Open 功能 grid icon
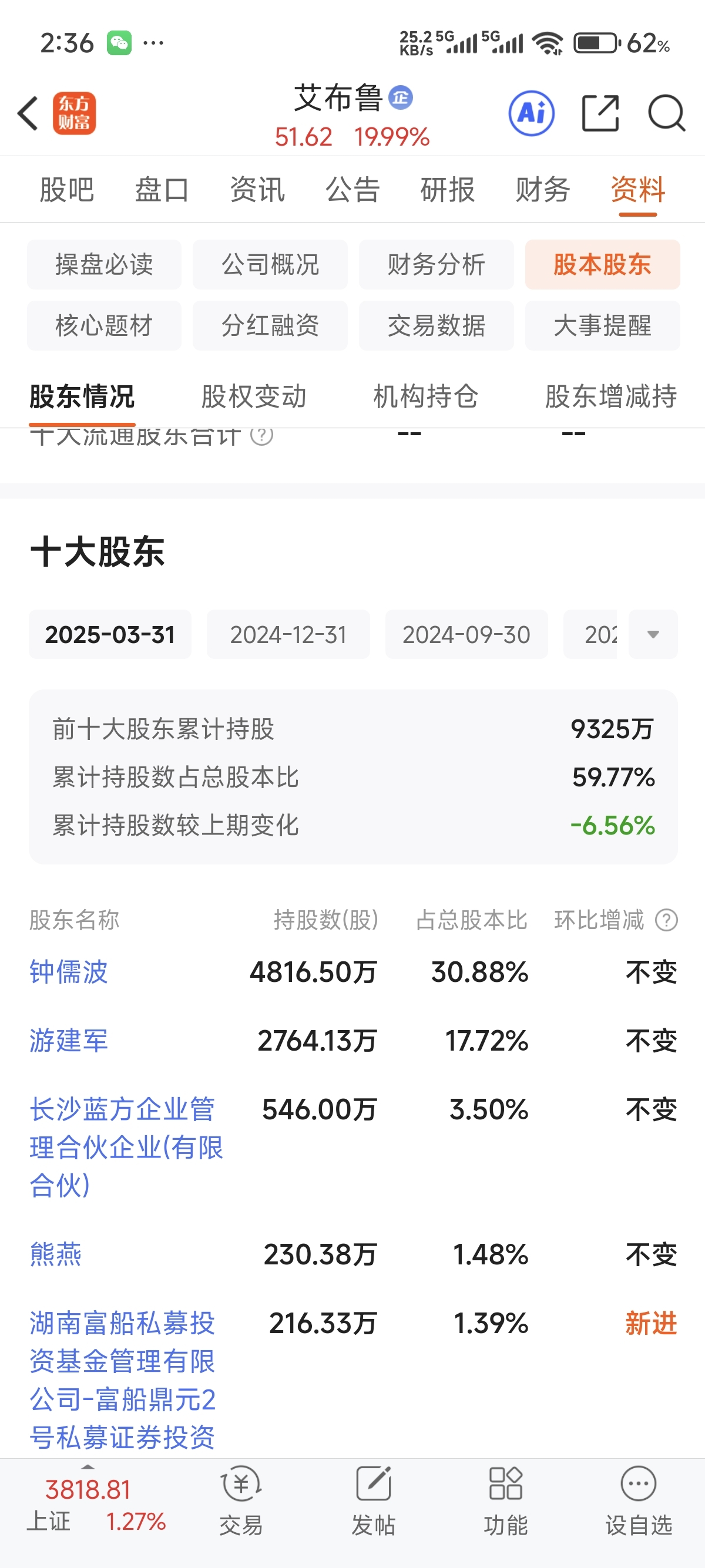 tap(505, 1501)
